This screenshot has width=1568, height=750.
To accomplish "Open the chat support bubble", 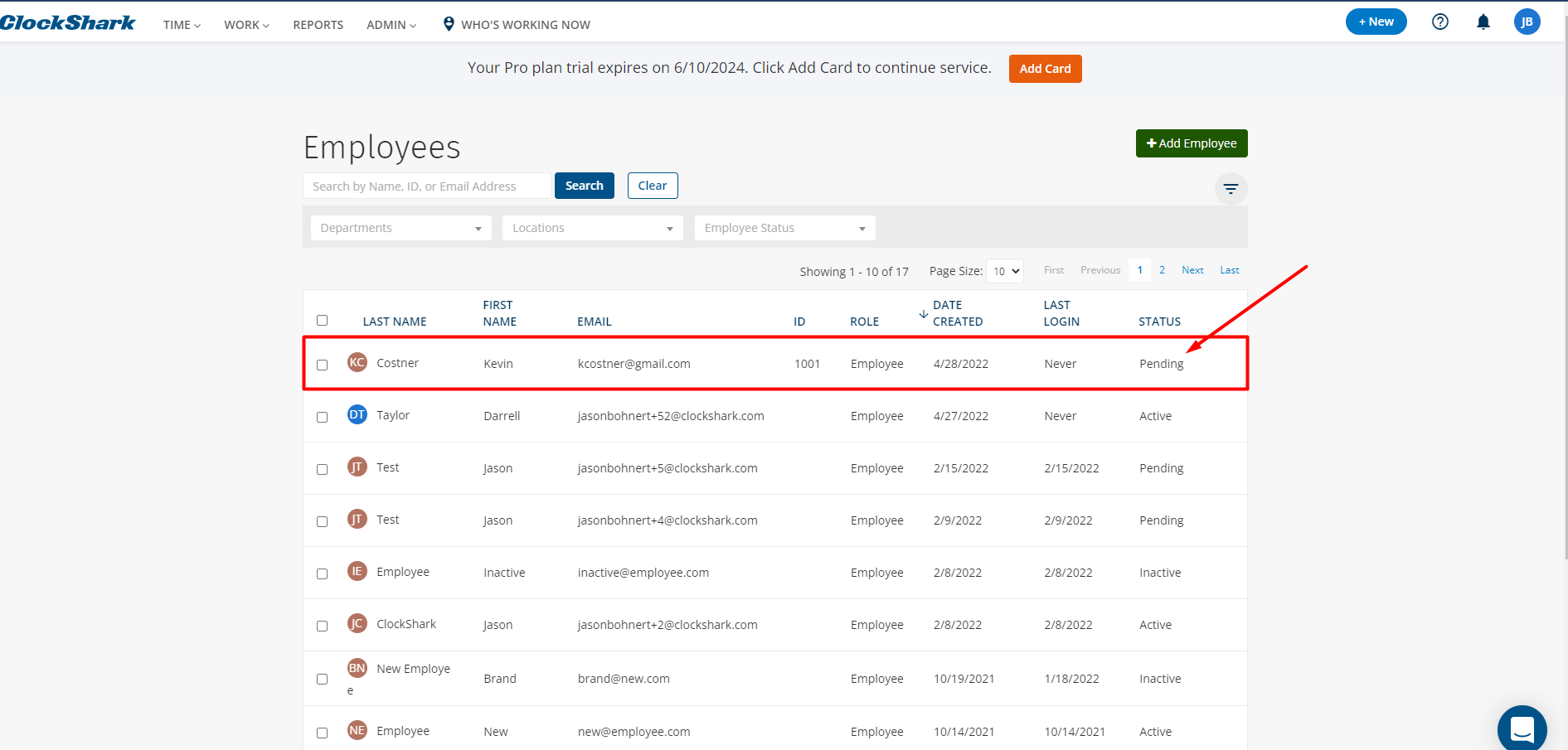I will tap(1522, 729).
